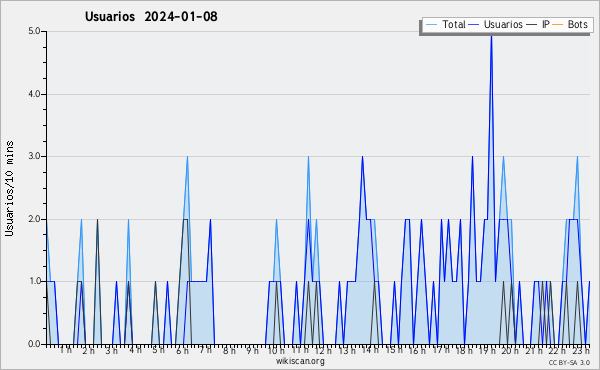
Task: Click the '16 h' x-axis label
Action: [x=417, y=351]
